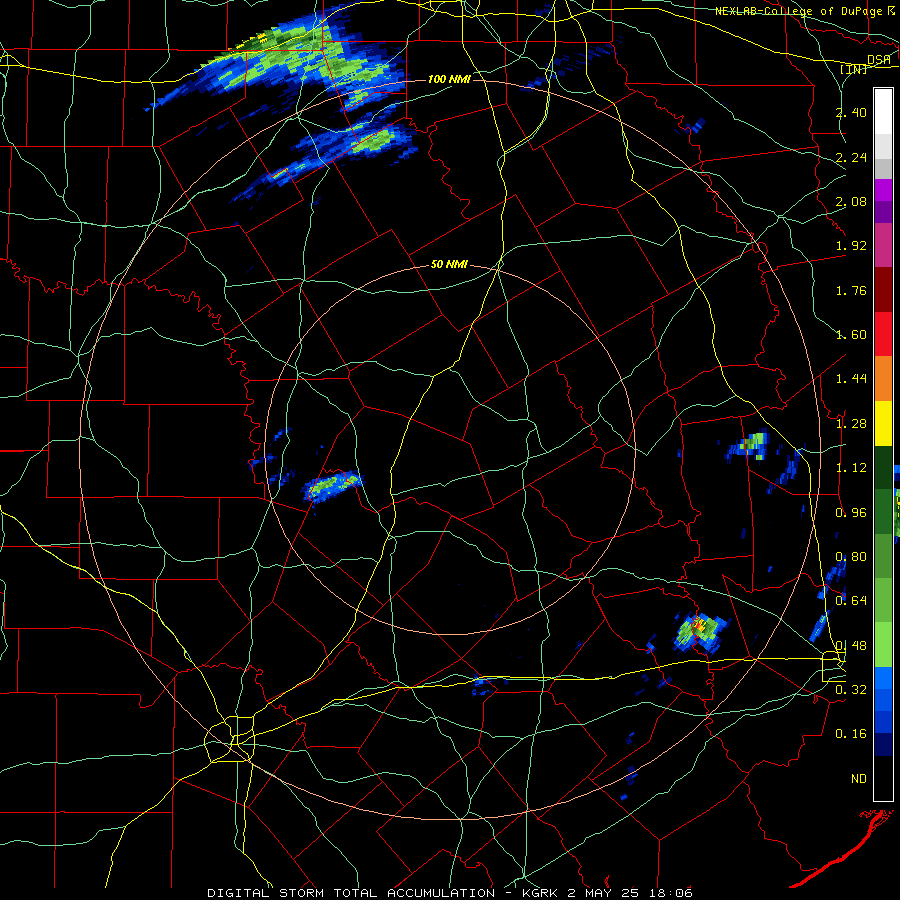Pick the yellow swatch beside 1.28

click(883, 424)
